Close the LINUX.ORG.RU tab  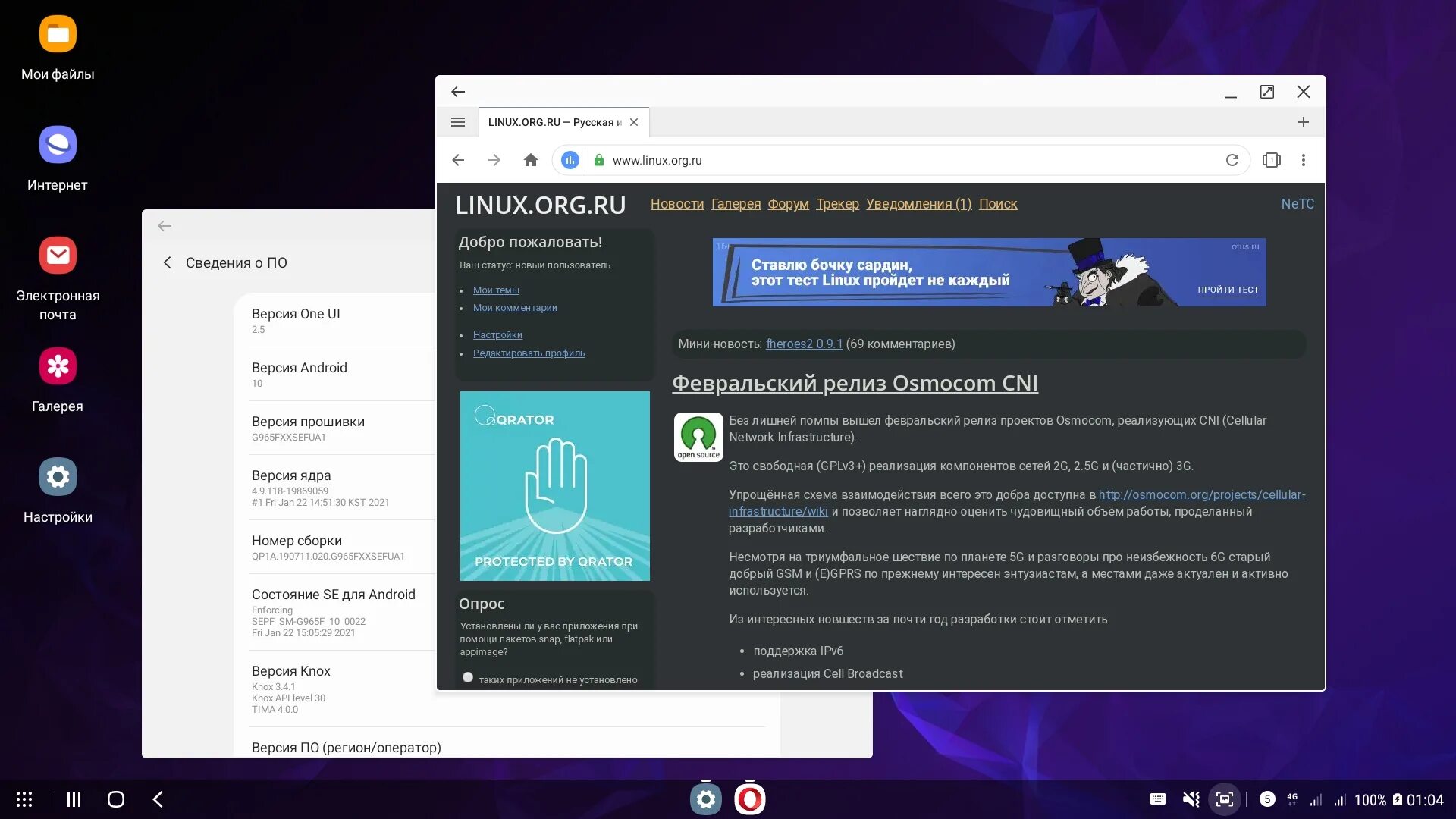(x=634, y=122)
